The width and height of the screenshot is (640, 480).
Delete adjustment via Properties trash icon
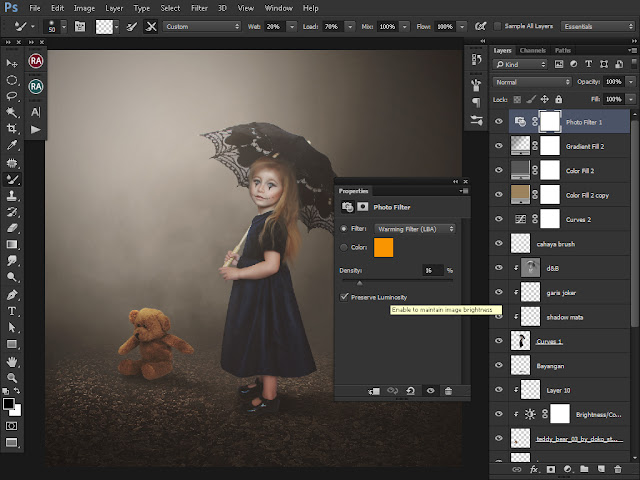point(448,391)
